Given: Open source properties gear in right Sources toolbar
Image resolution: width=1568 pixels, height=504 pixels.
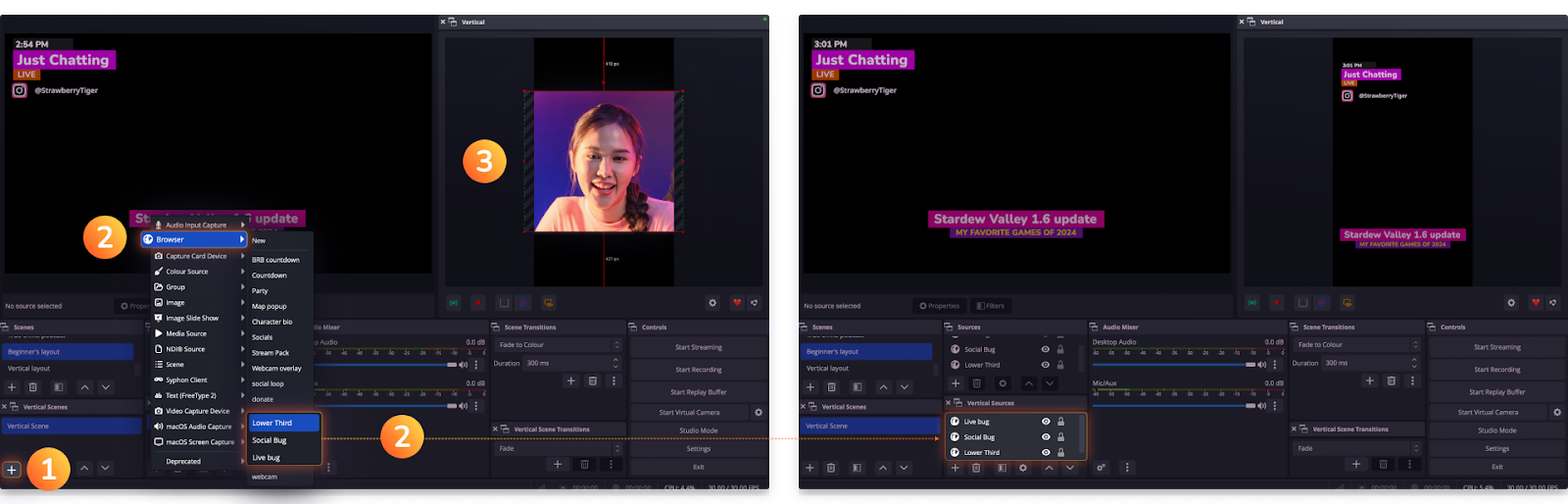Looking at the screenshot, I should tap(1002, 383).
